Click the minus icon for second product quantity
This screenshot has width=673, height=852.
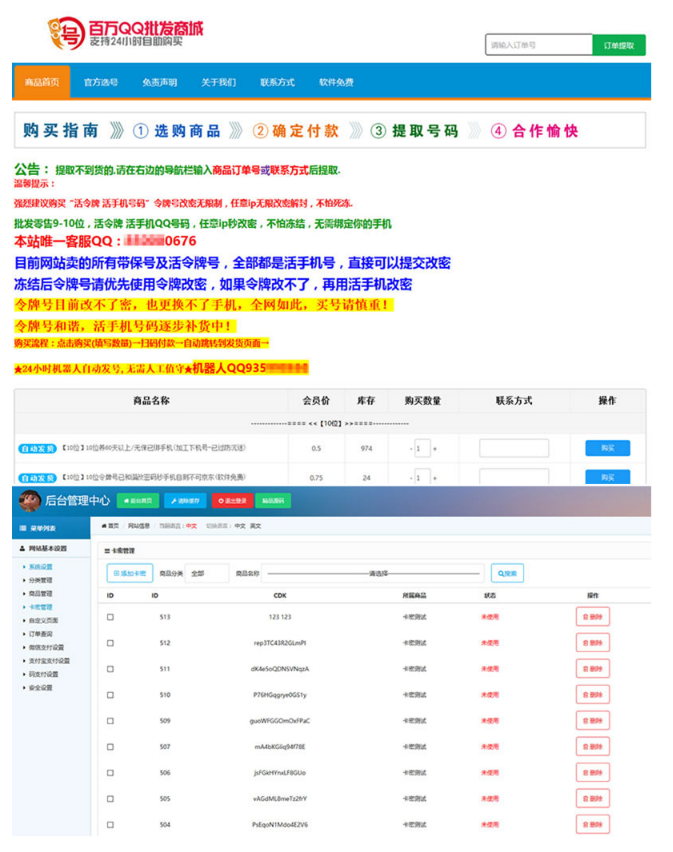point(409,477)
